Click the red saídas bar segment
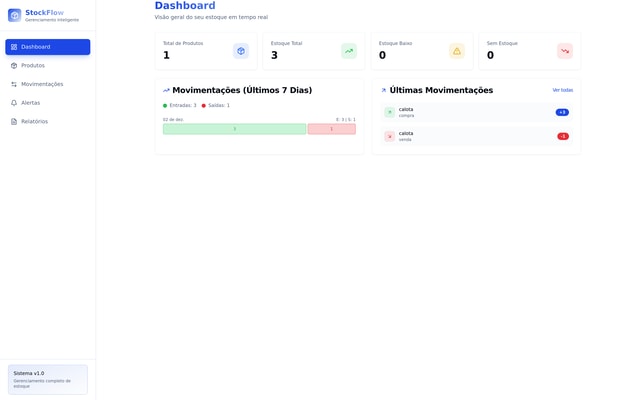This screenshot has height=400, width=640. pyautogui.click(x=331, y=129)
